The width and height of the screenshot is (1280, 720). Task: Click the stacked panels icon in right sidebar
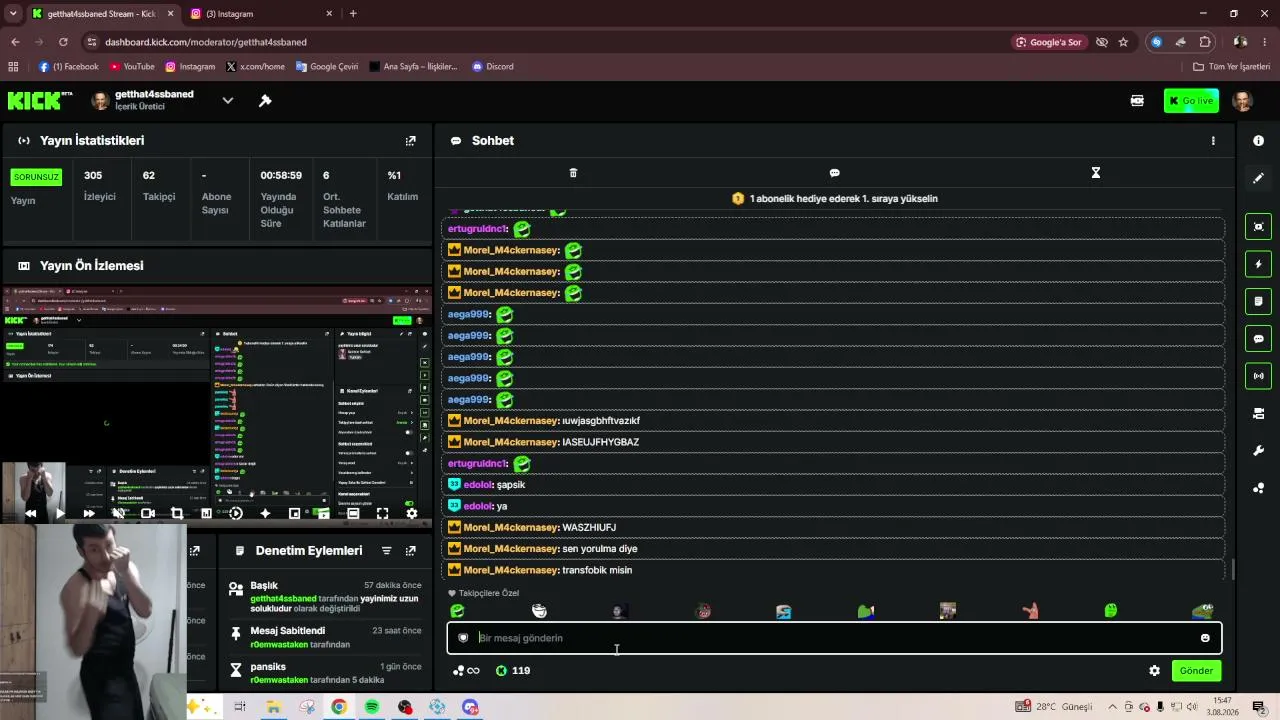(1258, 413)
